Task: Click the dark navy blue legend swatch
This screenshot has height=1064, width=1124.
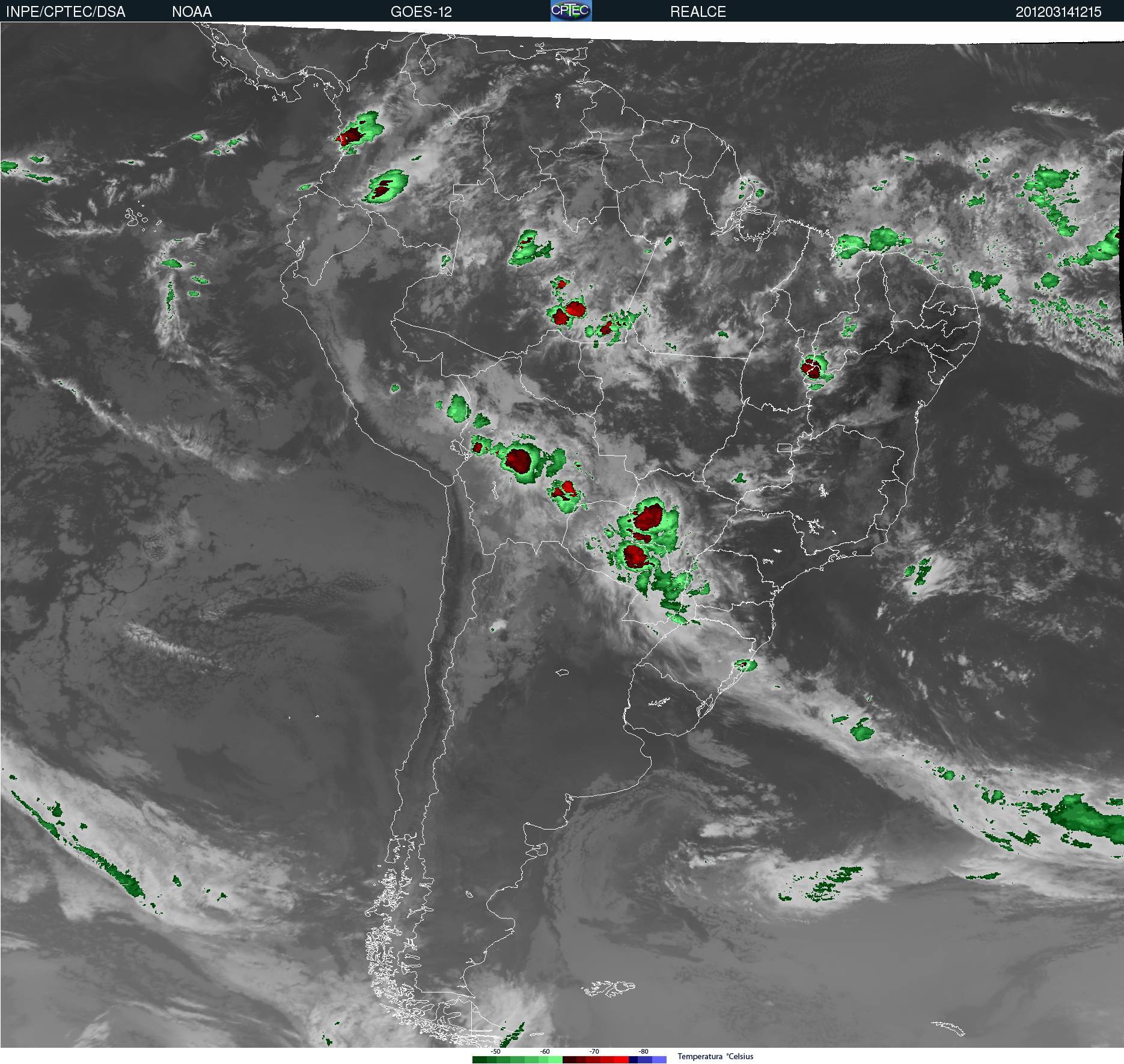Action: [x=633, y=1060]
